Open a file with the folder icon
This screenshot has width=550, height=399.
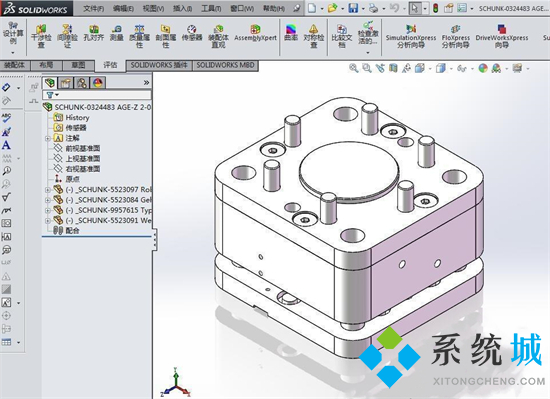click(332, 8)
